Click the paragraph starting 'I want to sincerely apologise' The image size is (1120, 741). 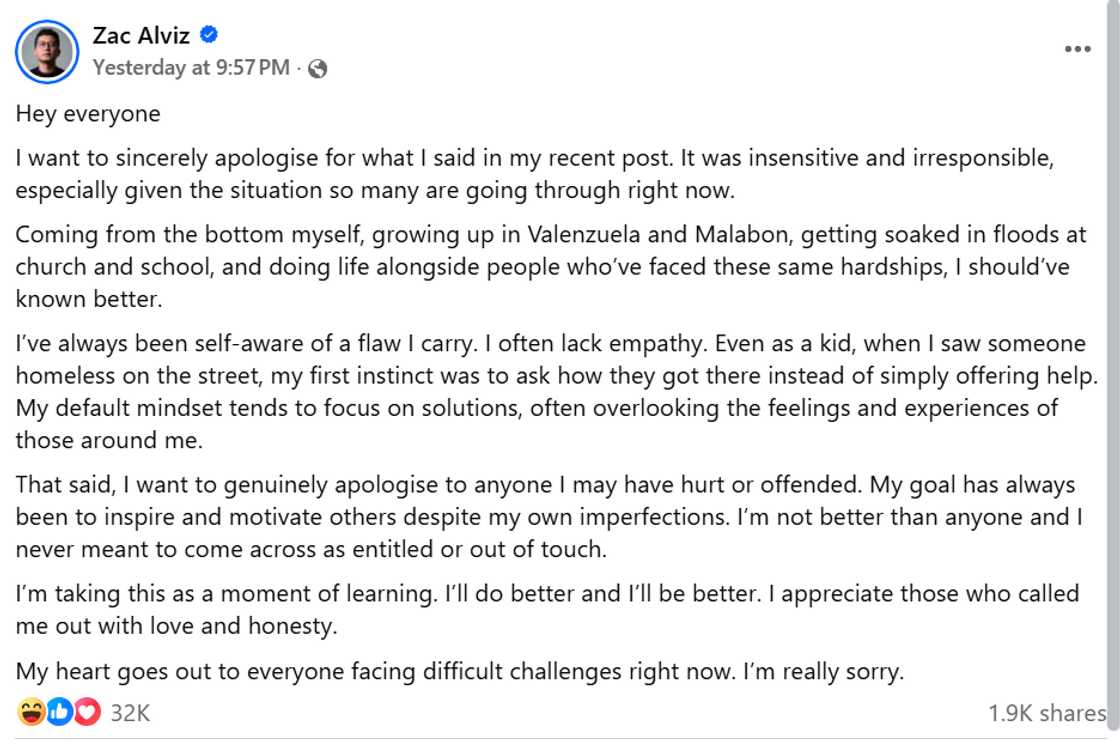pos(534,174)
